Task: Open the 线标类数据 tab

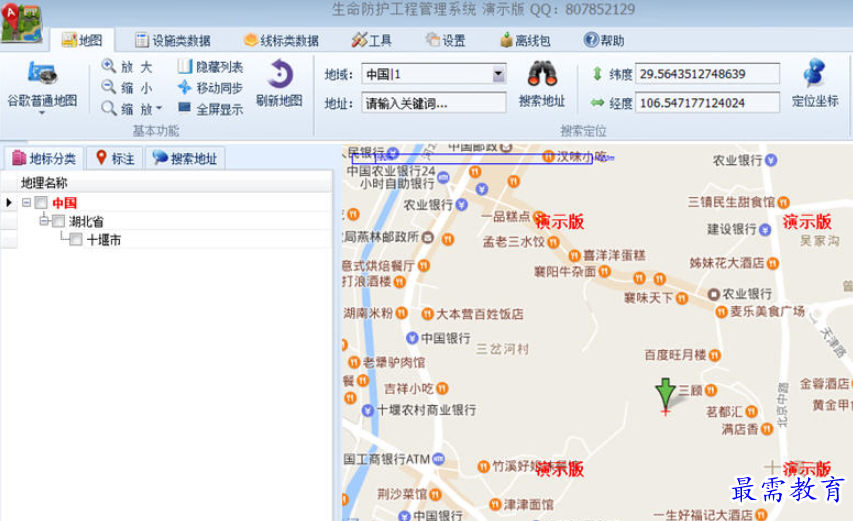Action: pos(281,40)
